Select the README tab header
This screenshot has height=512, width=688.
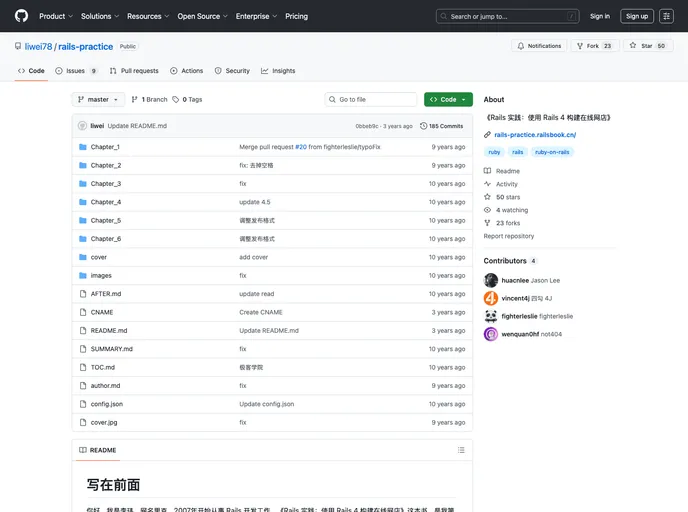tap(97, 450)
